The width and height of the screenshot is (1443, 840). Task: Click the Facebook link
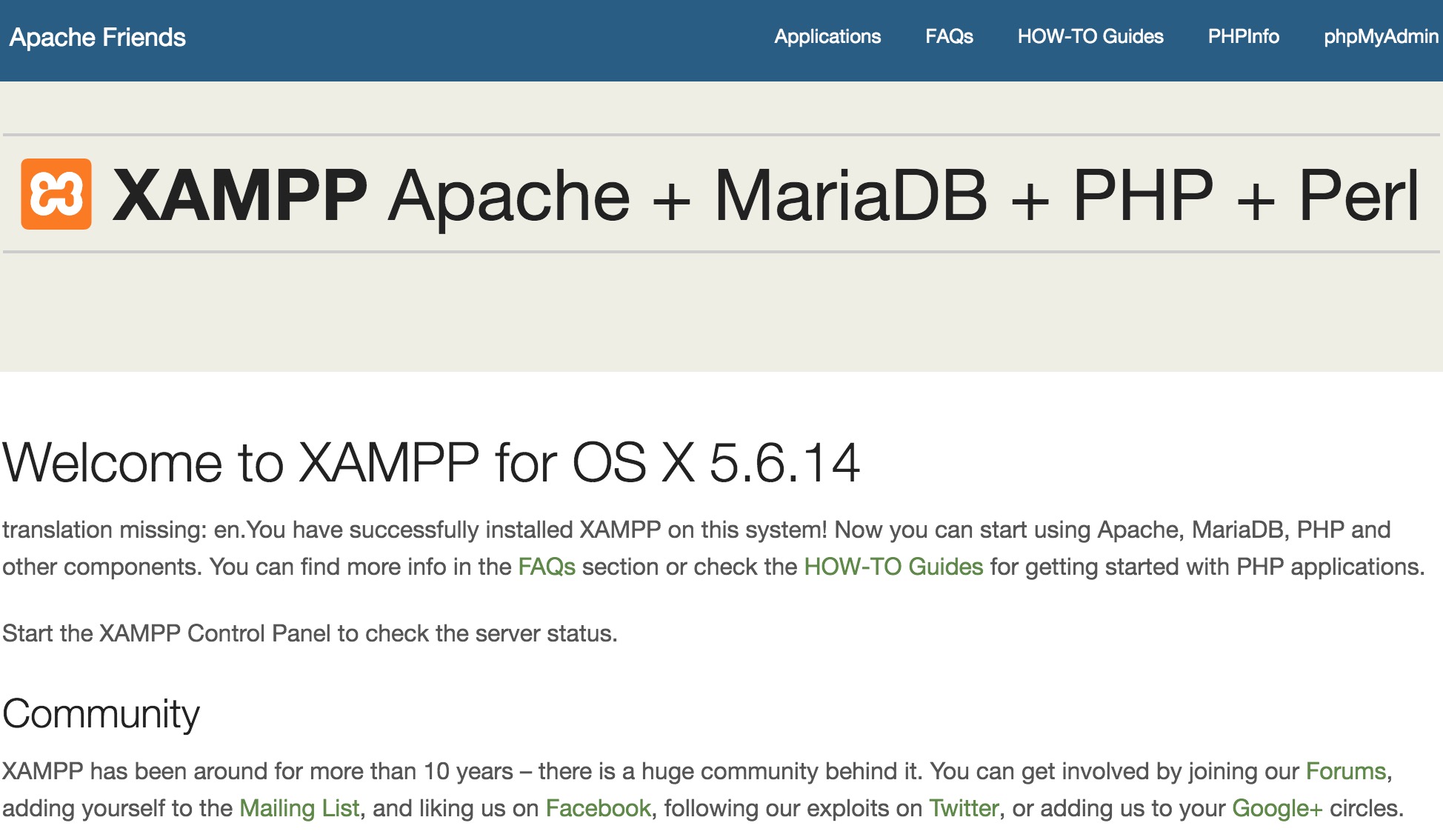pyautogui.click(x=598, y=808)
